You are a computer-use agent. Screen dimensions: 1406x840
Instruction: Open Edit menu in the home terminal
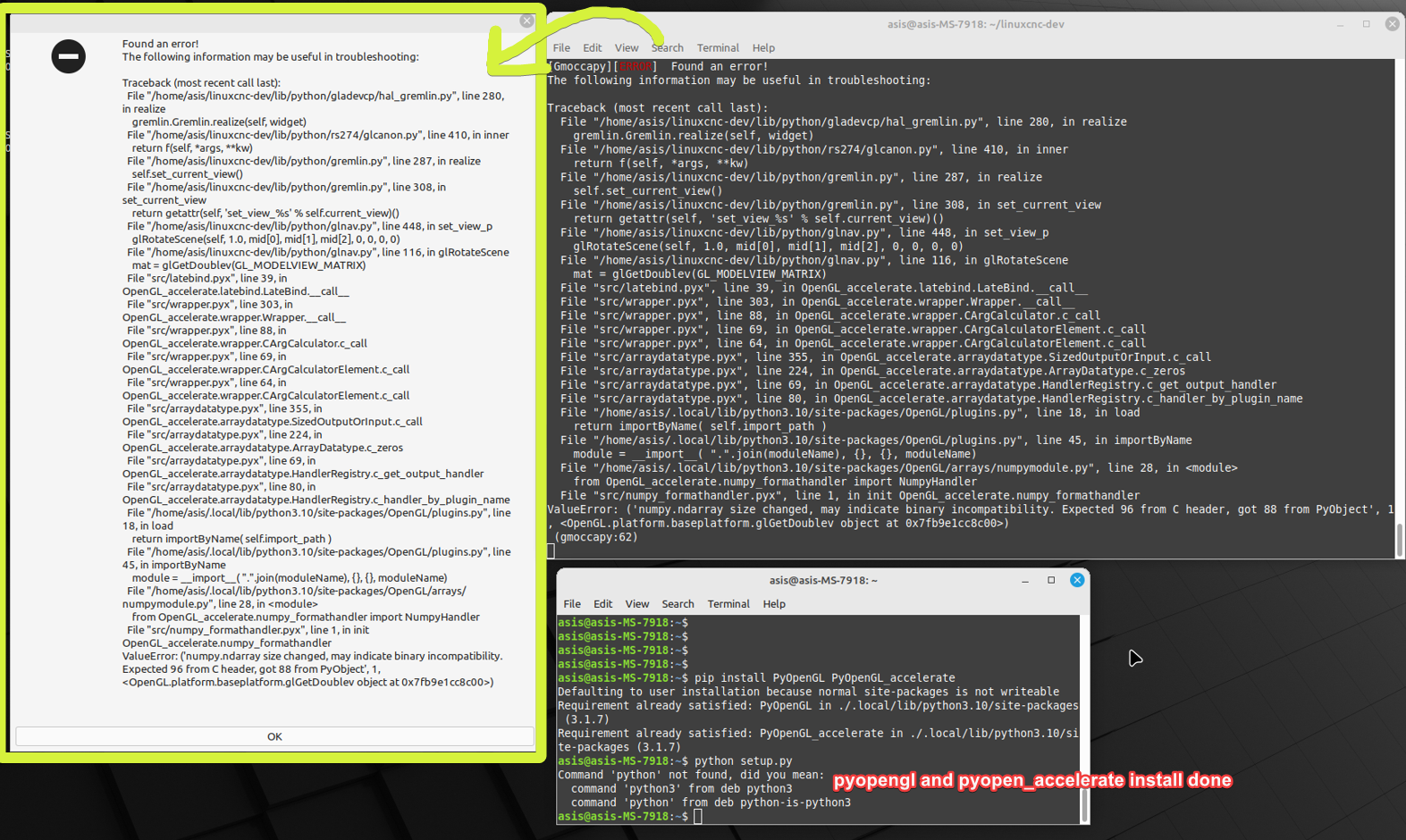pyautogui.click(x=602, y=604)
